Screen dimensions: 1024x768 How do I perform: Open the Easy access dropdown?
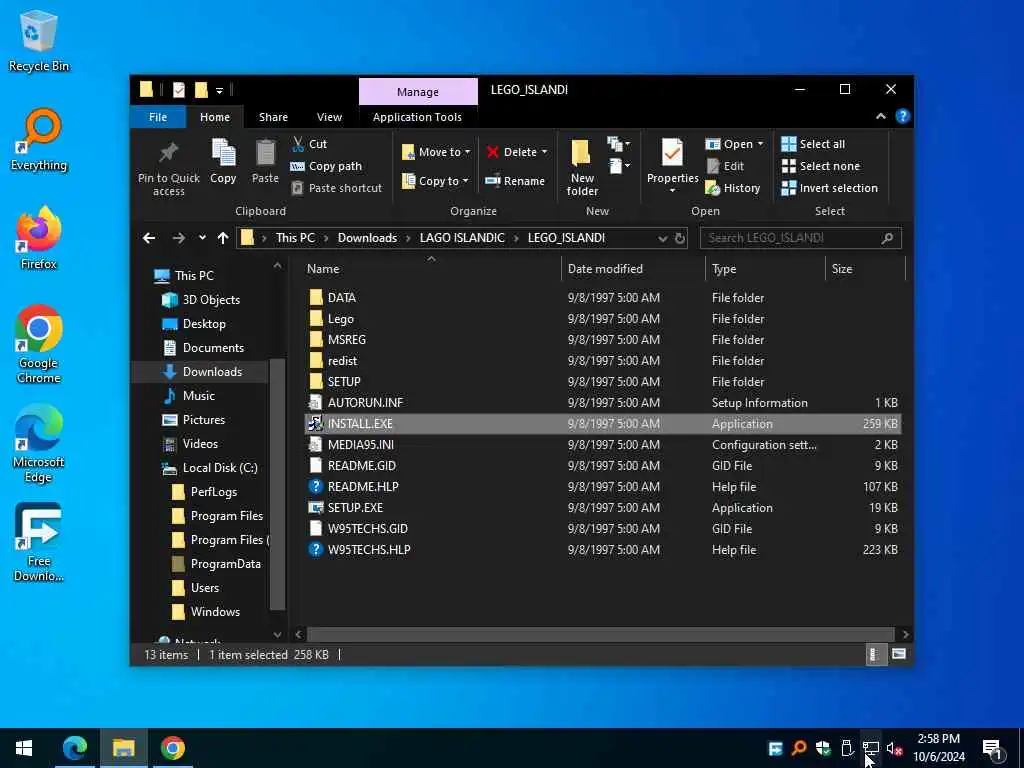(x=618, y=166)
